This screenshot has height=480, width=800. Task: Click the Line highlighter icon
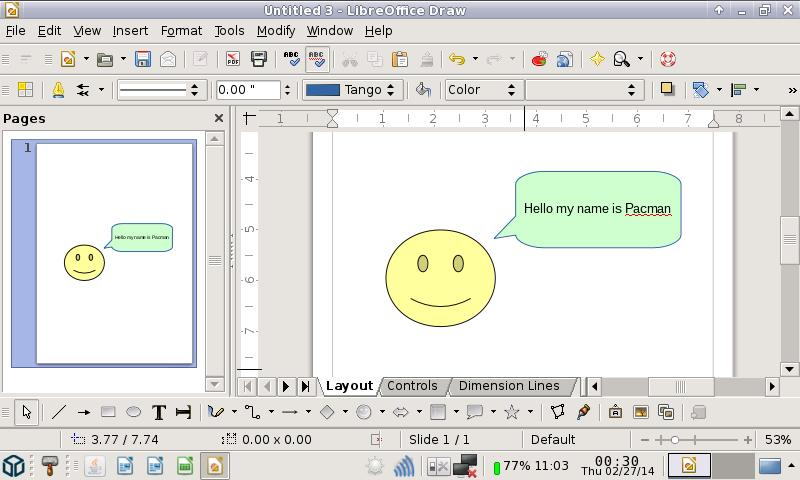[58, 90]
